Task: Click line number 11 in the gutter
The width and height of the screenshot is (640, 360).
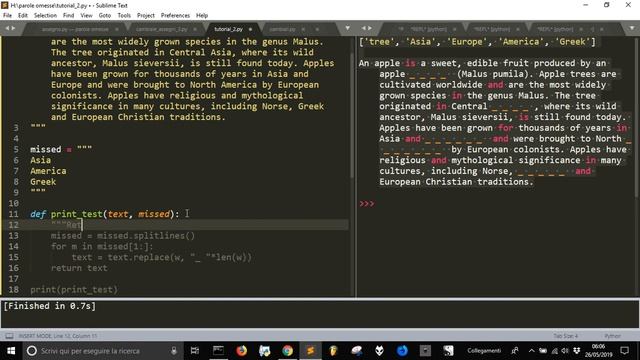Action: 13,214
